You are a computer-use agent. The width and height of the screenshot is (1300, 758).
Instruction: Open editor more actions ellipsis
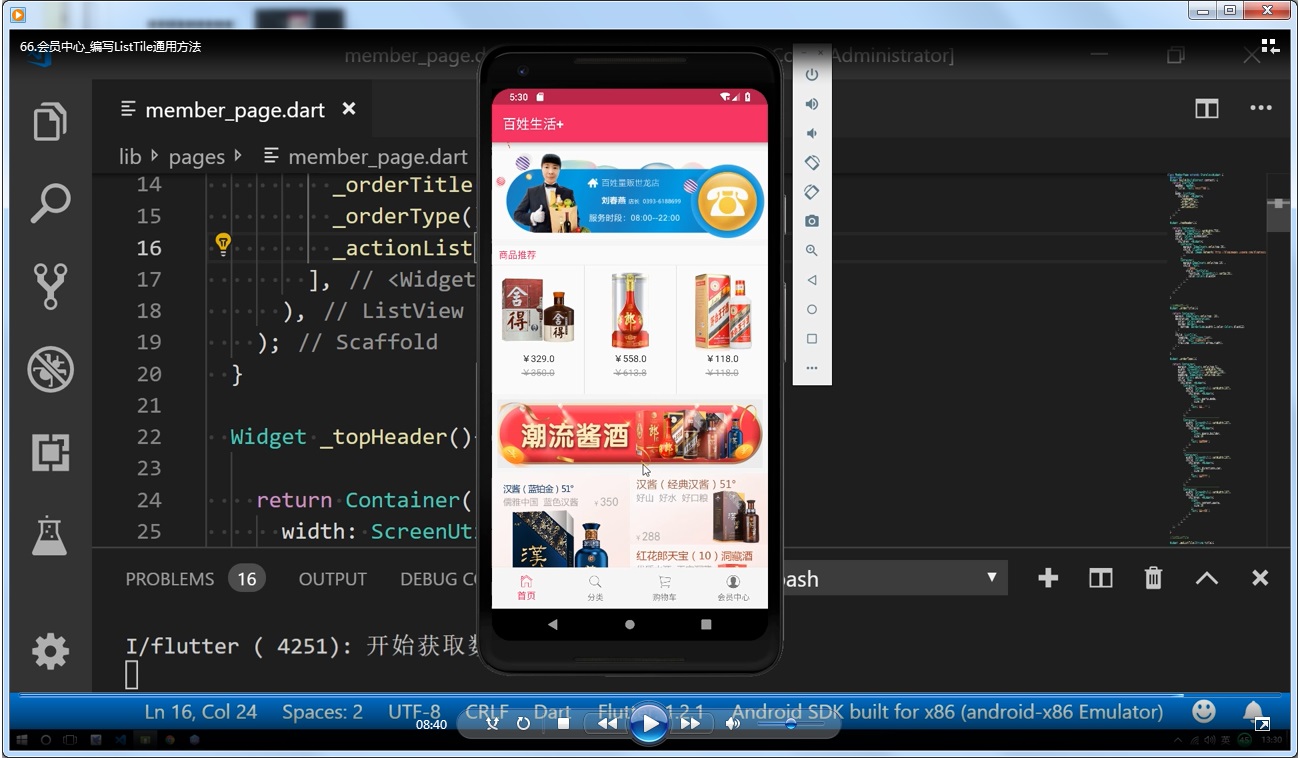[x=1260, y=108]
